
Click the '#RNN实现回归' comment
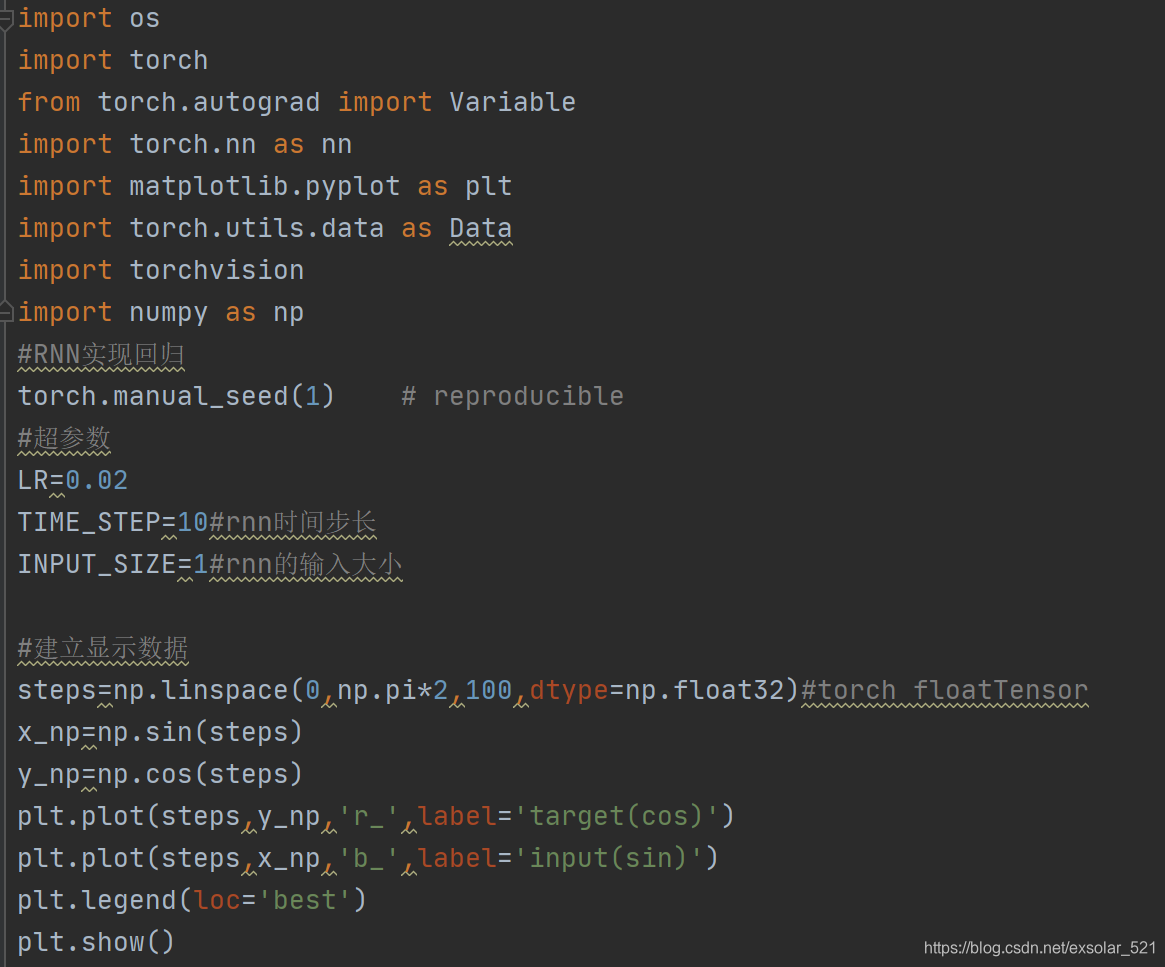tap(101, 354)
